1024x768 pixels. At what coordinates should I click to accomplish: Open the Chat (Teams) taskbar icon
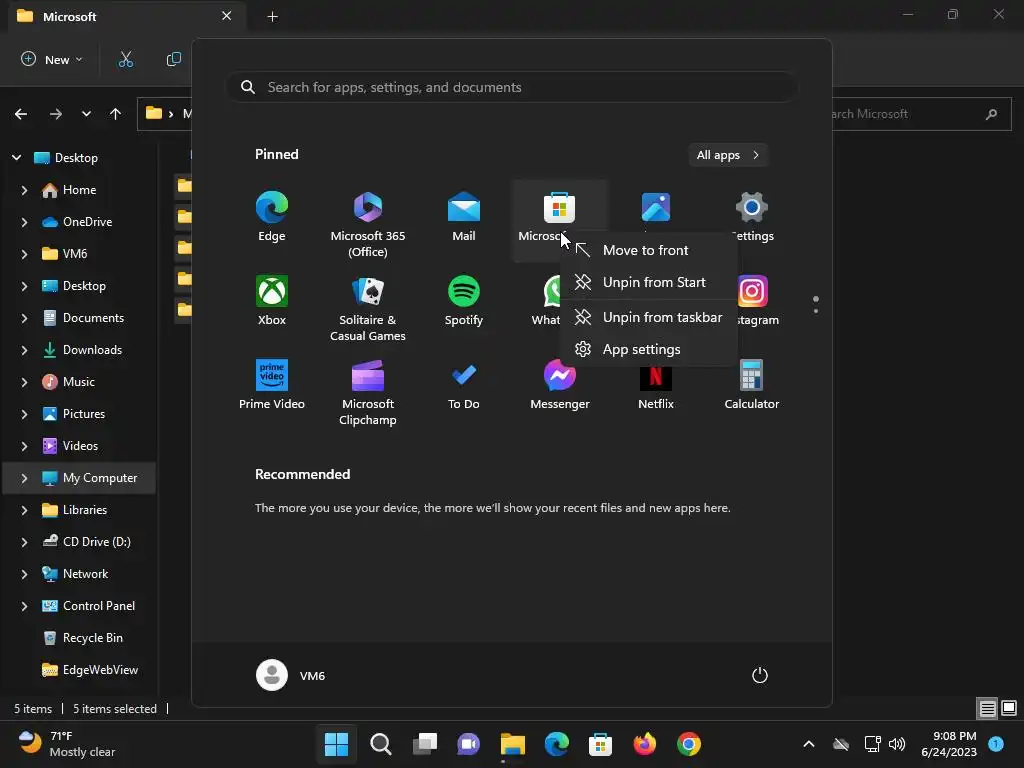[x=468, y=744]
